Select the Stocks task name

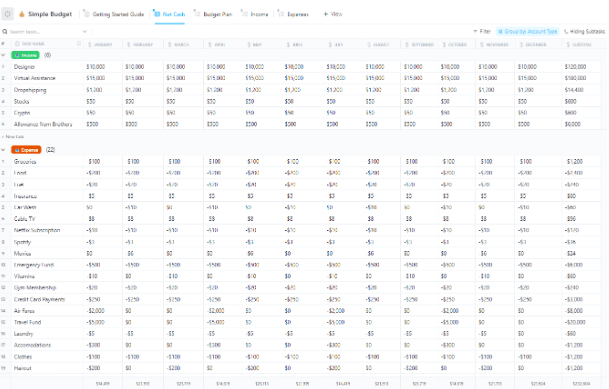pyautogui.click(x=21, y=101)
